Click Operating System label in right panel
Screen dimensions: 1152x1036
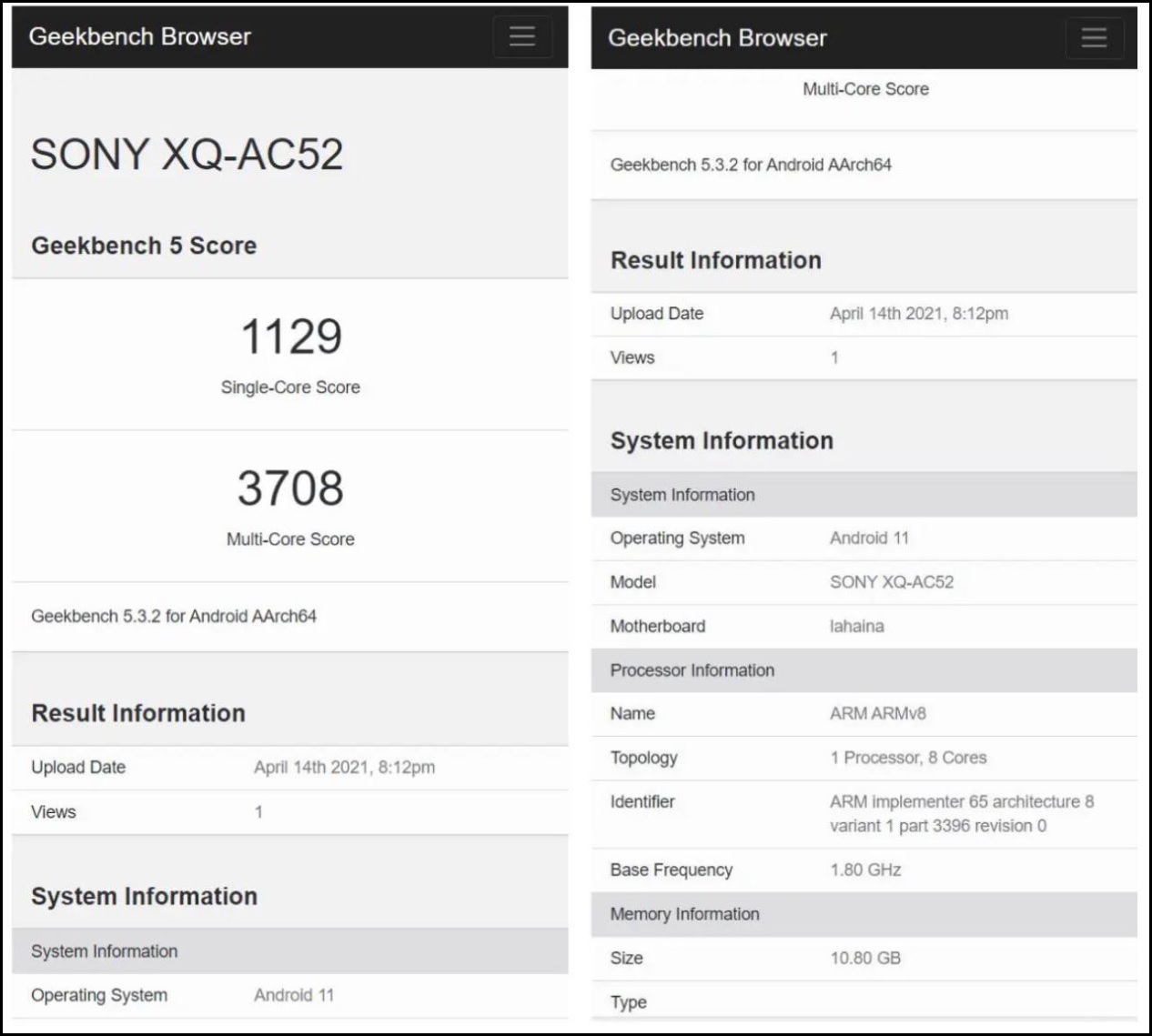click(x=678, y=538)
